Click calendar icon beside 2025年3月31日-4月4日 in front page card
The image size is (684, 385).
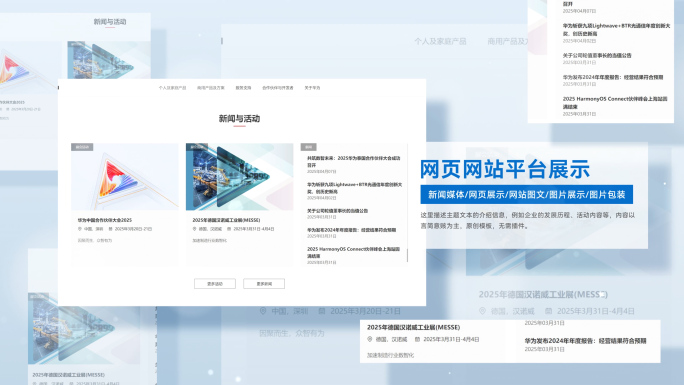(x=229, y=228)
